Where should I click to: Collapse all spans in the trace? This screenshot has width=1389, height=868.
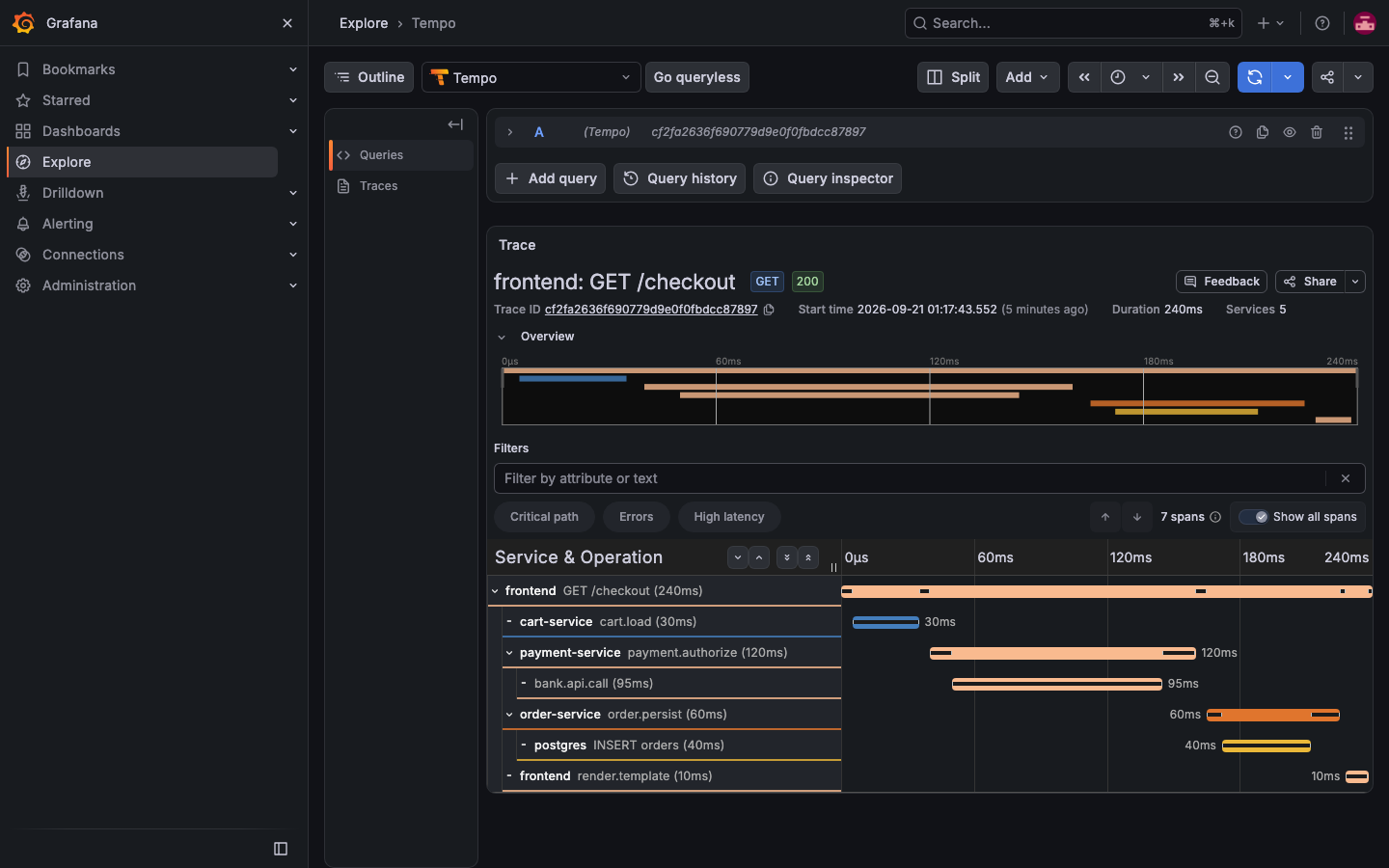pos(808,557)
